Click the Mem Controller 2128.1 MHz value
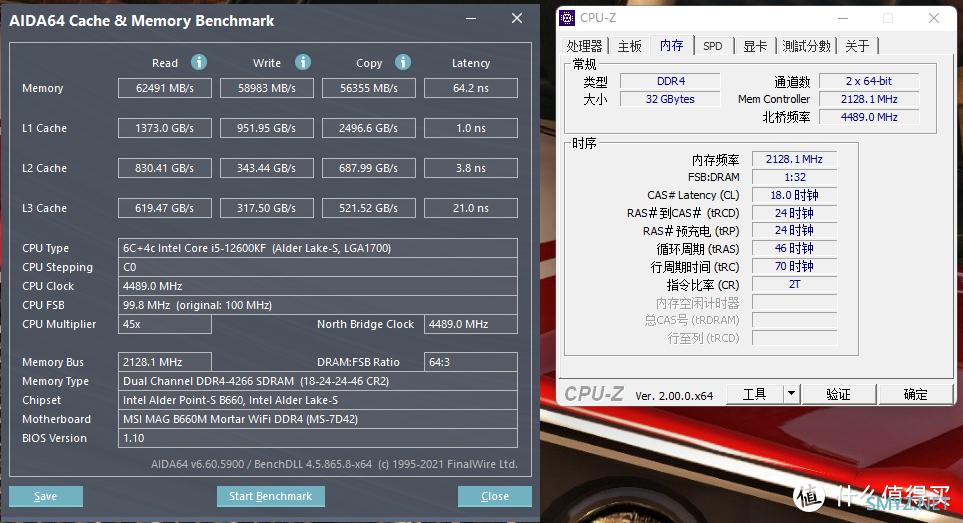Viewport: 963px width, 523px height. point(869,99)
